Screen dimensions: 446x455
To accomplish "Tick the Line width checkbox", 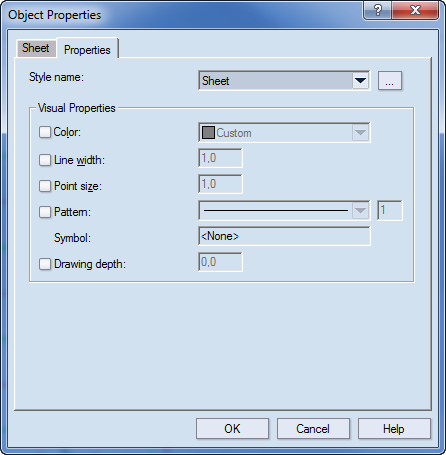I will (x=45, y=160).
